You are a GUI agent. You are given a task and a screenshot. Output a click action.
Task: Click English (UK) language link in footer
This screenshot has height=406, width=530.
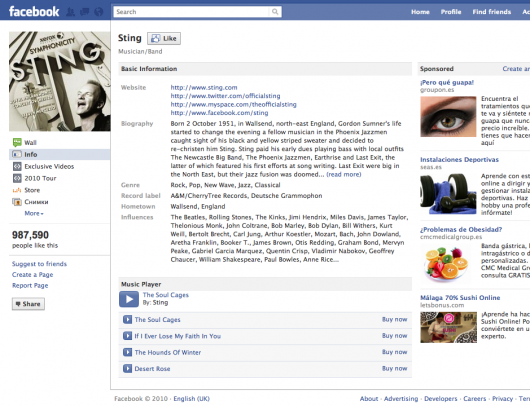(191, 399)
